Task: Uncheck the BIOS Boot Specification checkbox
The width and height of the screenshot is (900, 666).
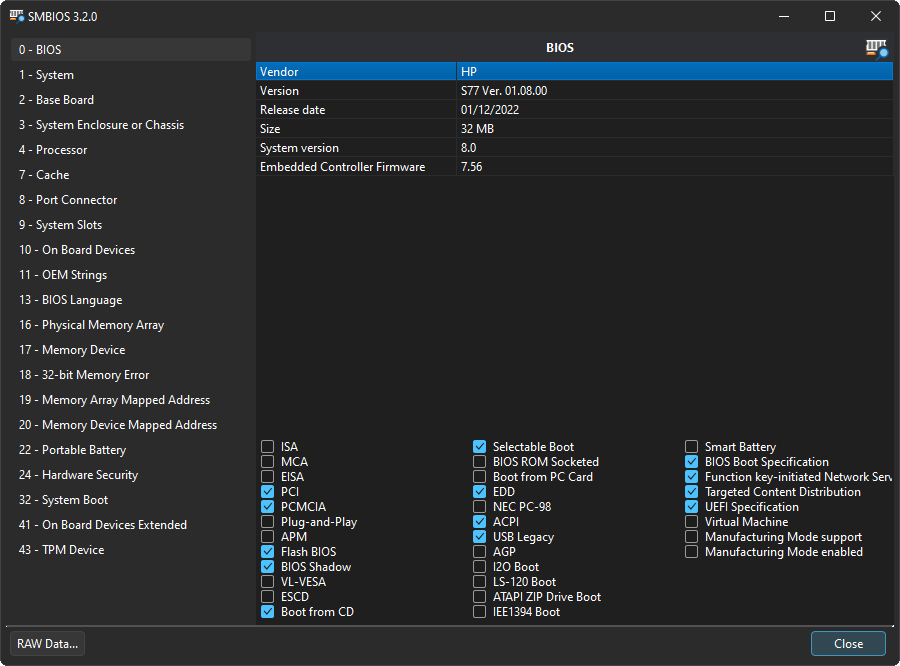Action: click(692, 462)
